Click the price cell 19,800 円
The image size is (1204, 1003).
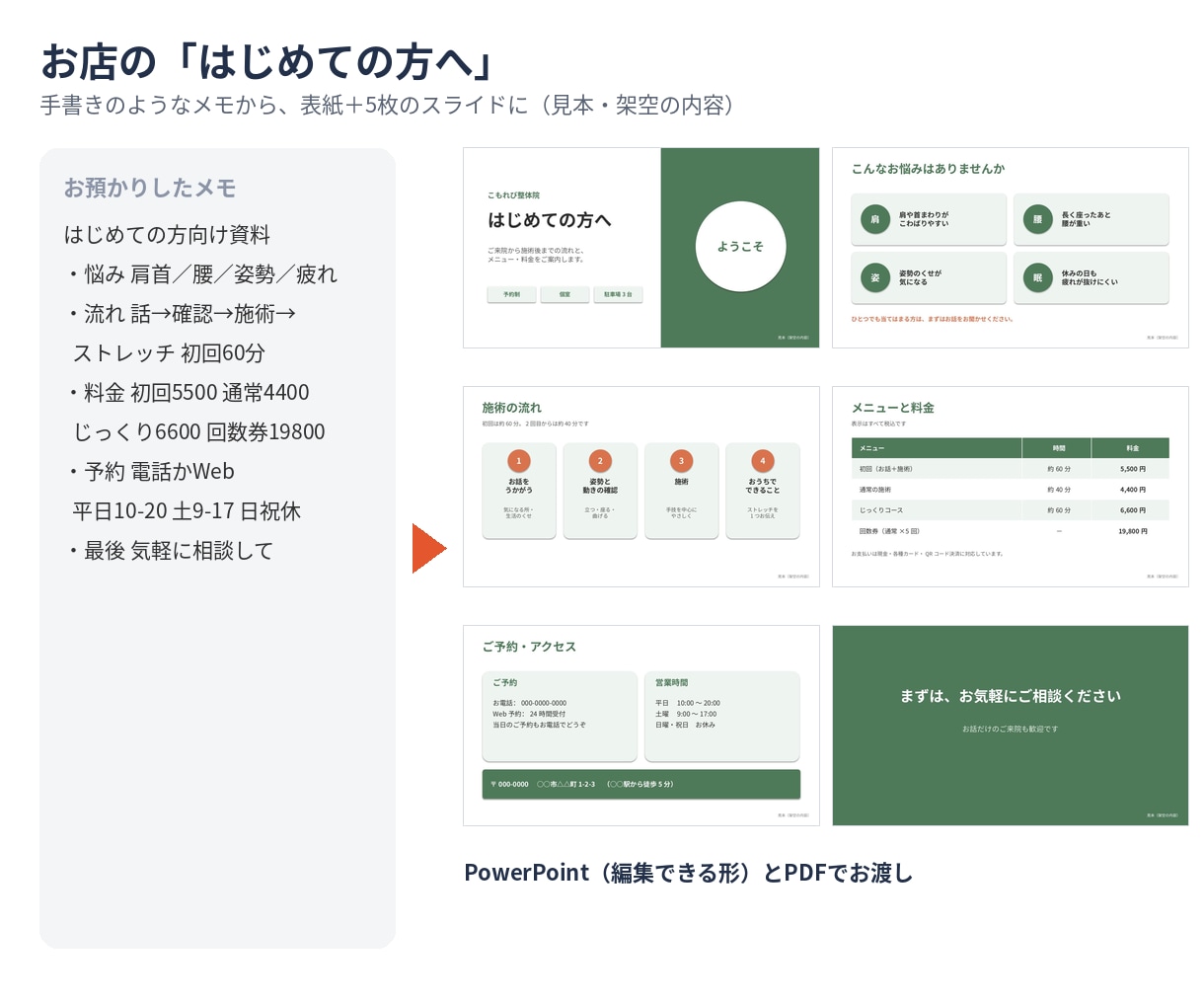click(x=1133, y=531)
